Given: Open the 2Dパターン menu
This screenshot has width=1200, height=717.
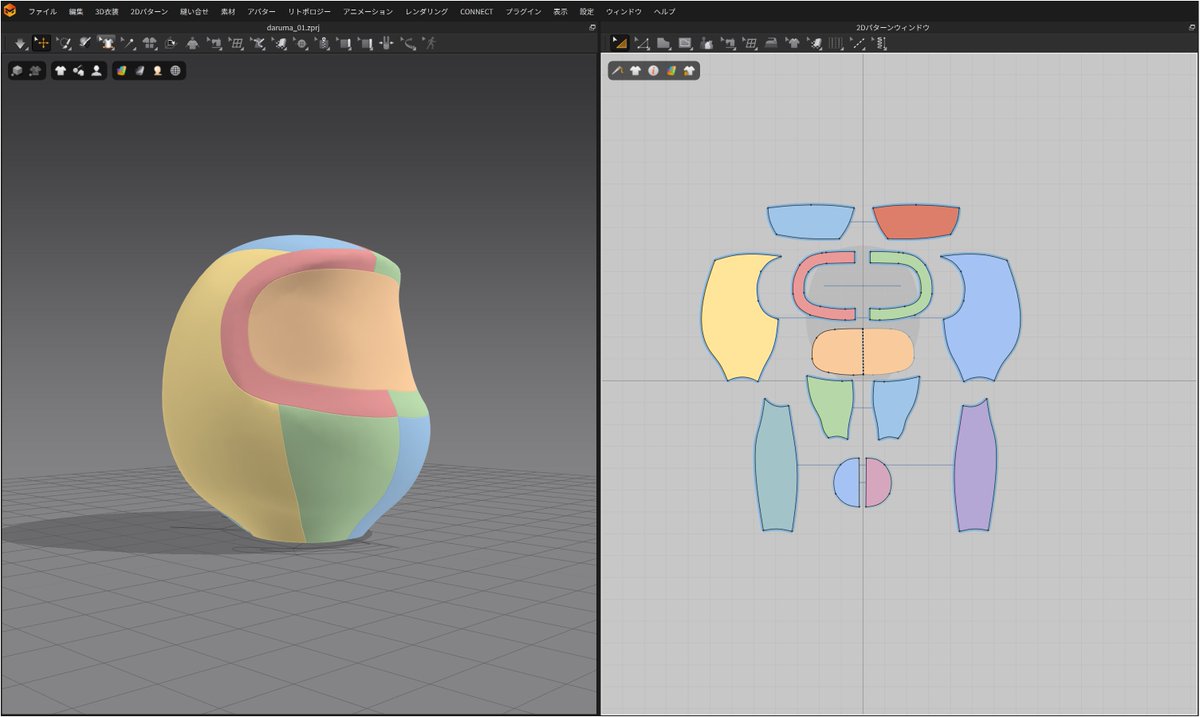Looking at the screenshot, I should tap(149, 11).
